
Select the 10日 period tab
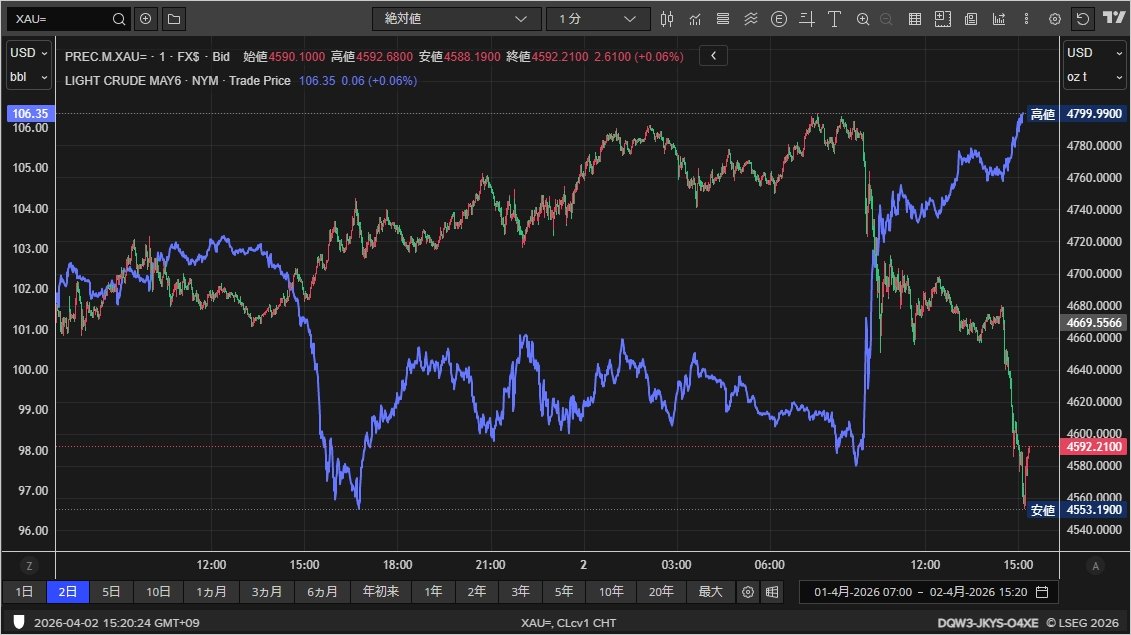point(158,592)
